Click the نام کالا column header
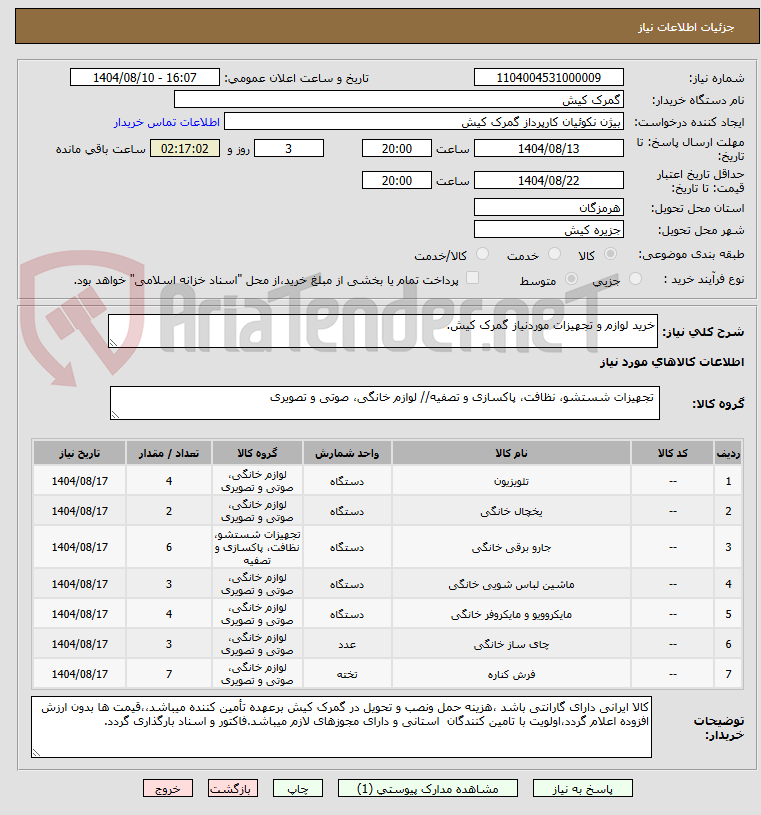Image resolution: width=761 pixels, height=815 pixels. [511, 453]
